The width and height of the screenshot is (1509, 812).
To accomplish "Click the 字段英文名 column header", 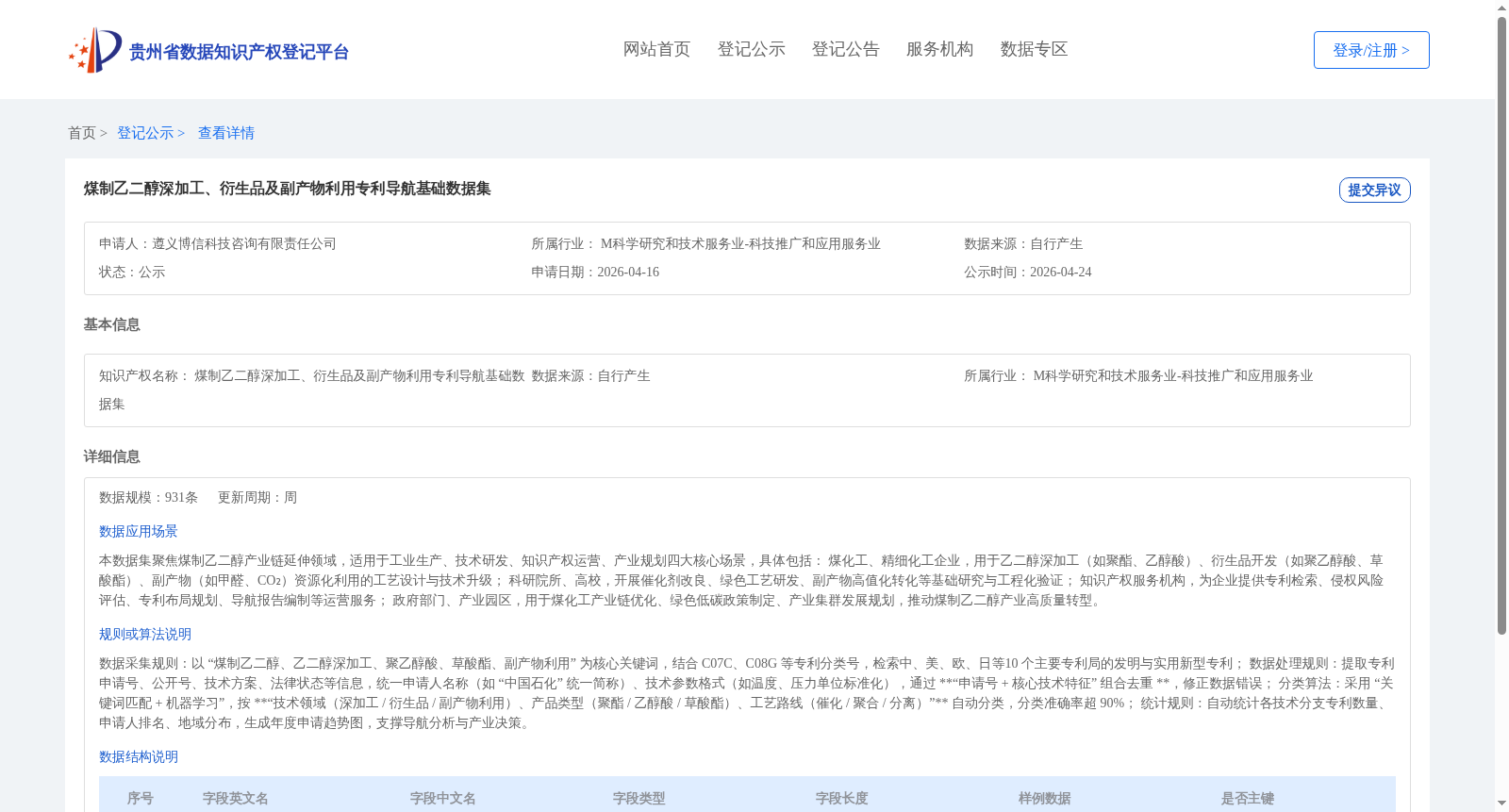I will point(236,798).
